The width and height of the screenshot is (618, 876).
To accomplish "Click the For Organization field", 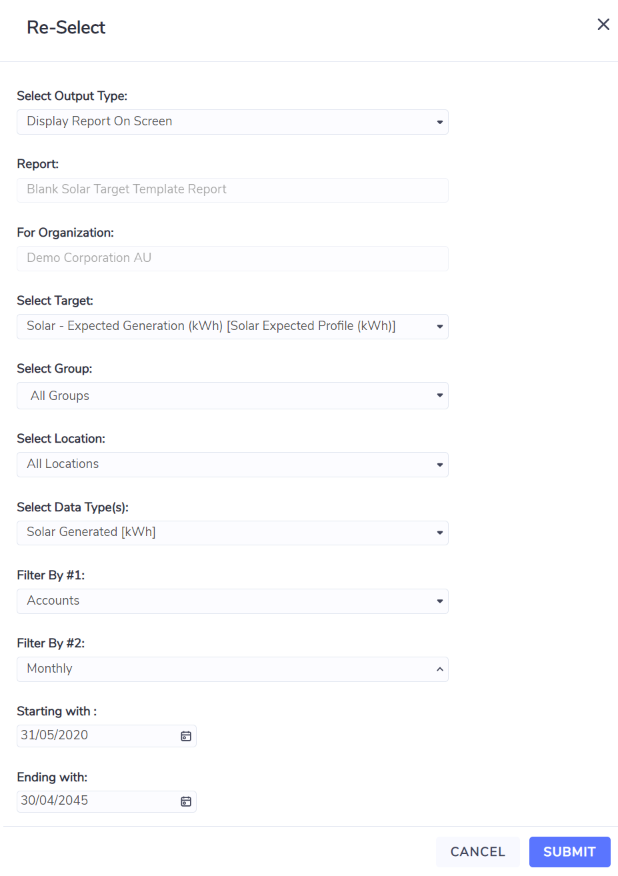I will coord(232,258).
